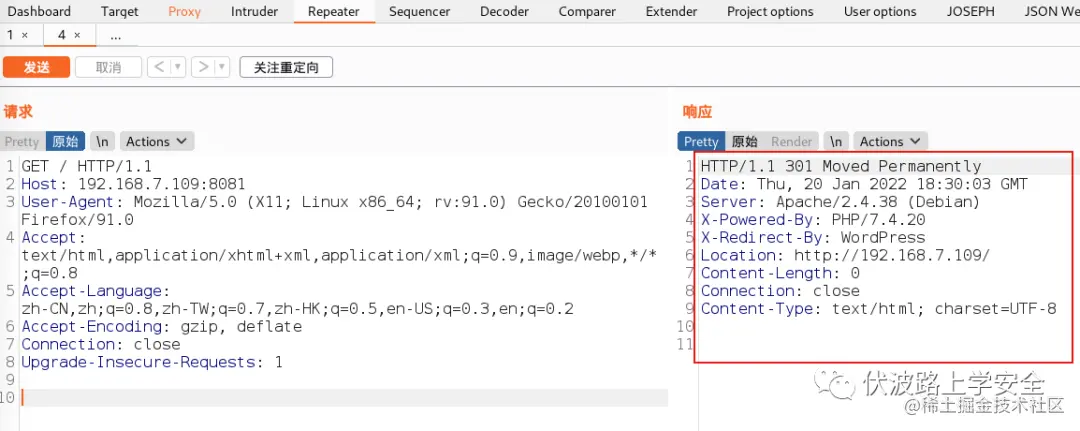This screenshot has width=1080, height=431.
Task: Switch request view to 原始 raw
Action: 65,141
